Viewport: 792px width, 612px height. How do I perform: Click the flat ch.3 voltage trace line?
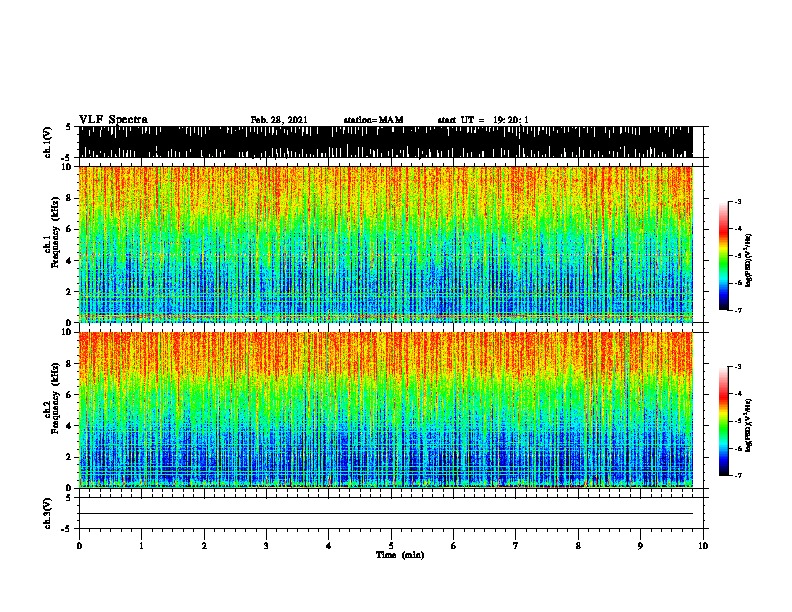pos(386,514)
